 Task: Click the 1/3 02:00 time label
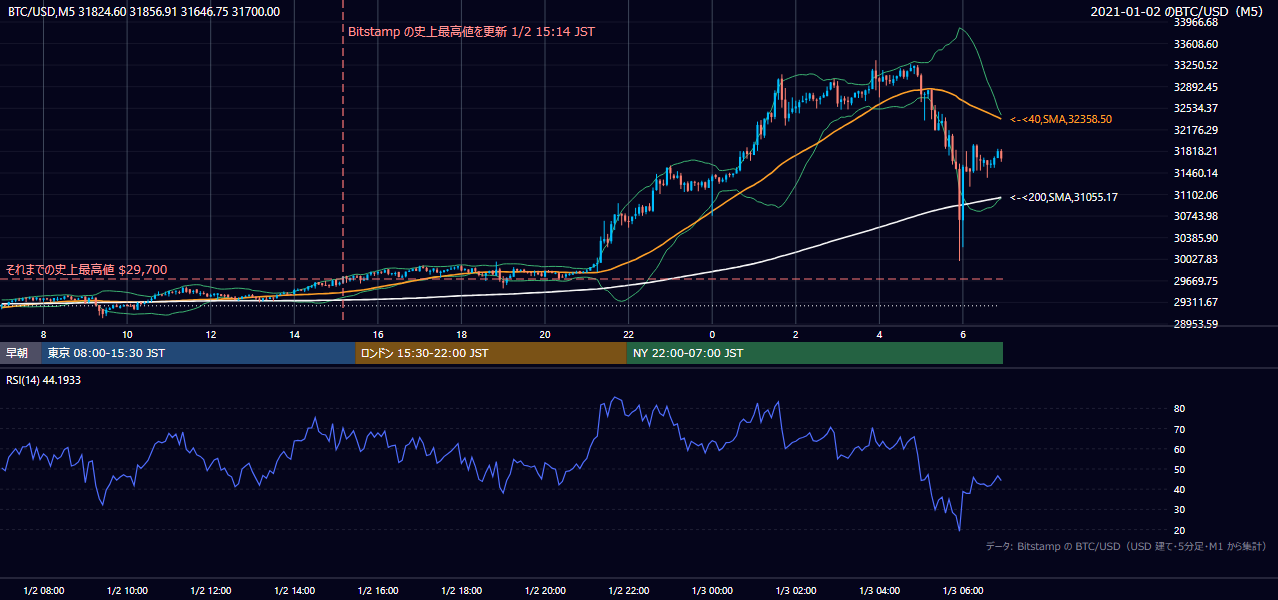click(796, 590)
